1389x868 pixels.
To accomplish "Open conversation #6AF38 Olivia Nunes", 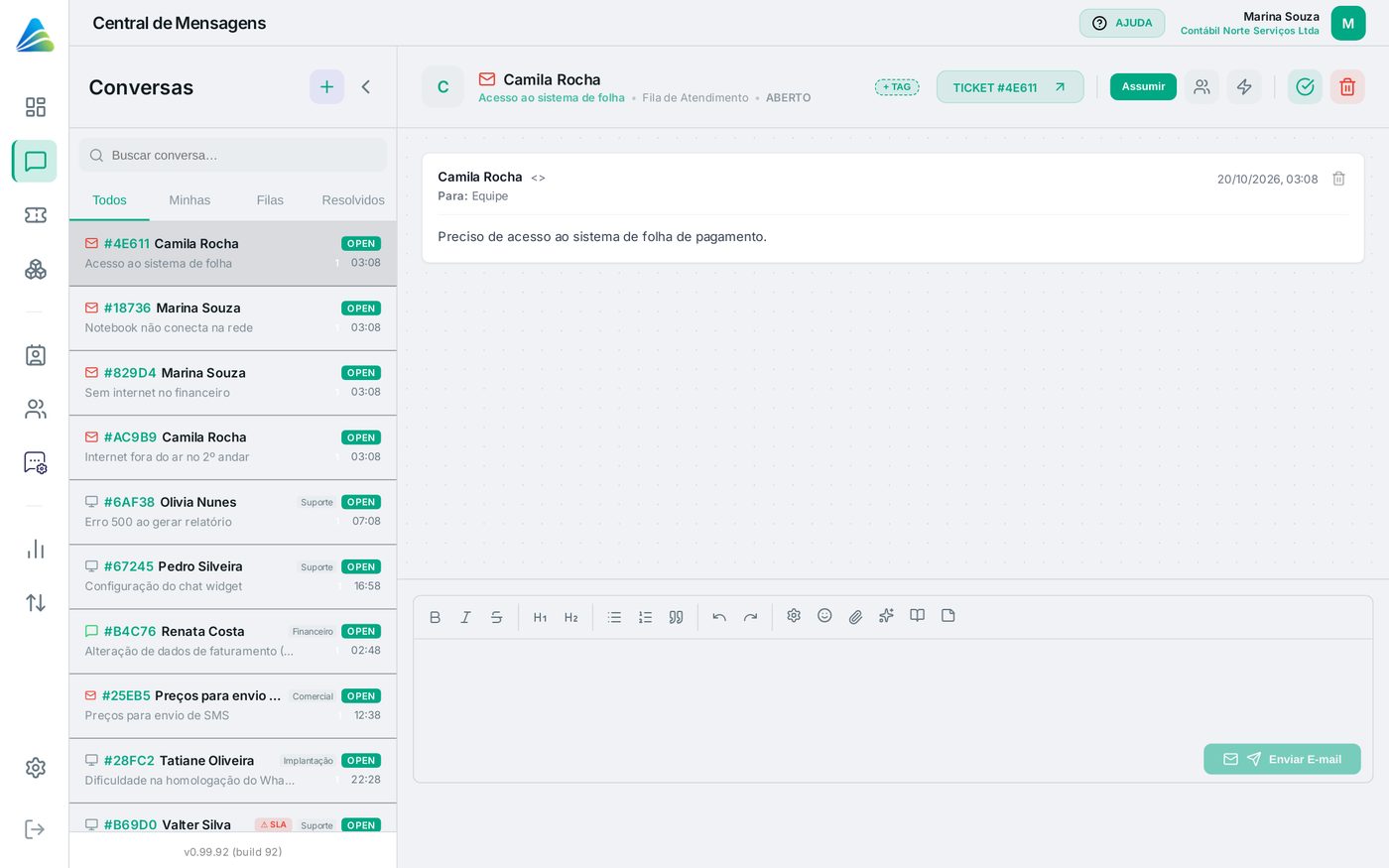I will 233,512.
